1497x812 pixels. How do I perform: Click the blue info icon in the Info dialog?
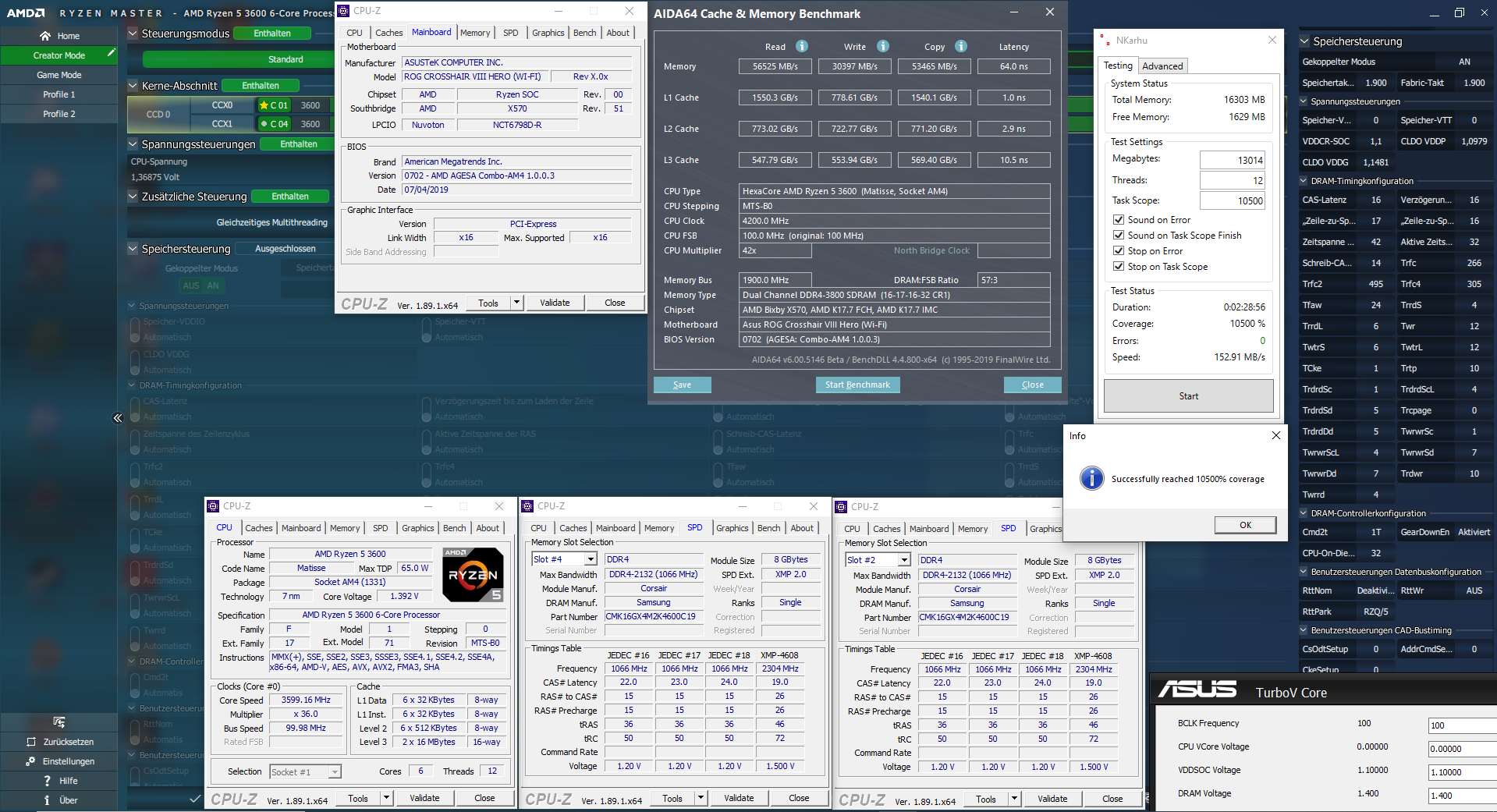click(1092, 478)
